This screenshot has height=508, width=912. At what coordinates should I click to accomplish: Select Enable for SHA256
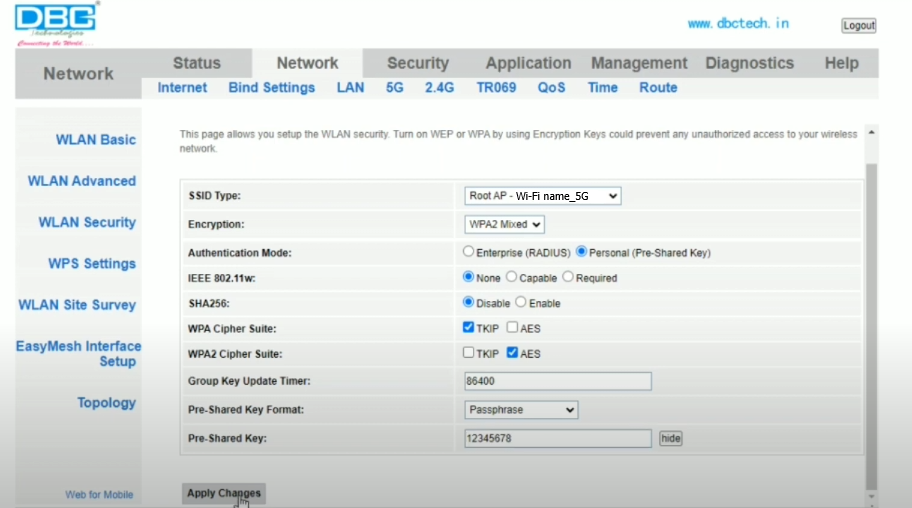[x=521, y=302]
